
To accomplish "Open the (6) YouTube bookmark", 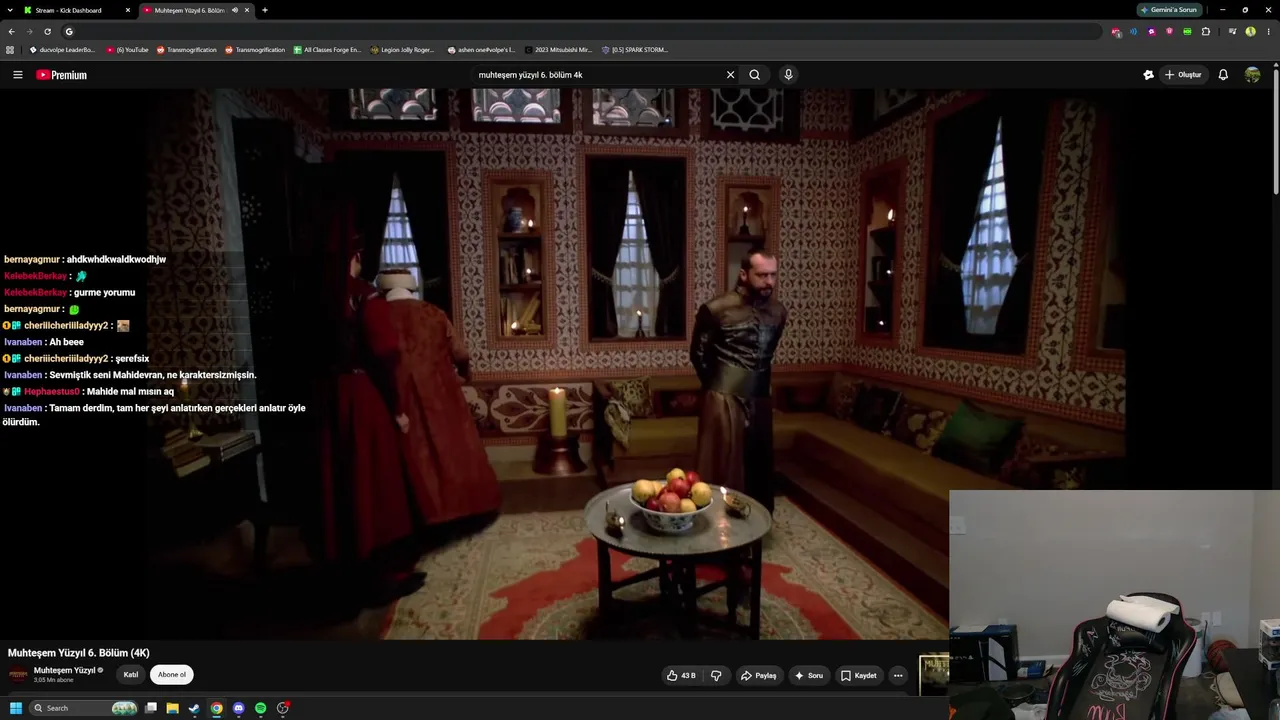I will click(127, 50).
